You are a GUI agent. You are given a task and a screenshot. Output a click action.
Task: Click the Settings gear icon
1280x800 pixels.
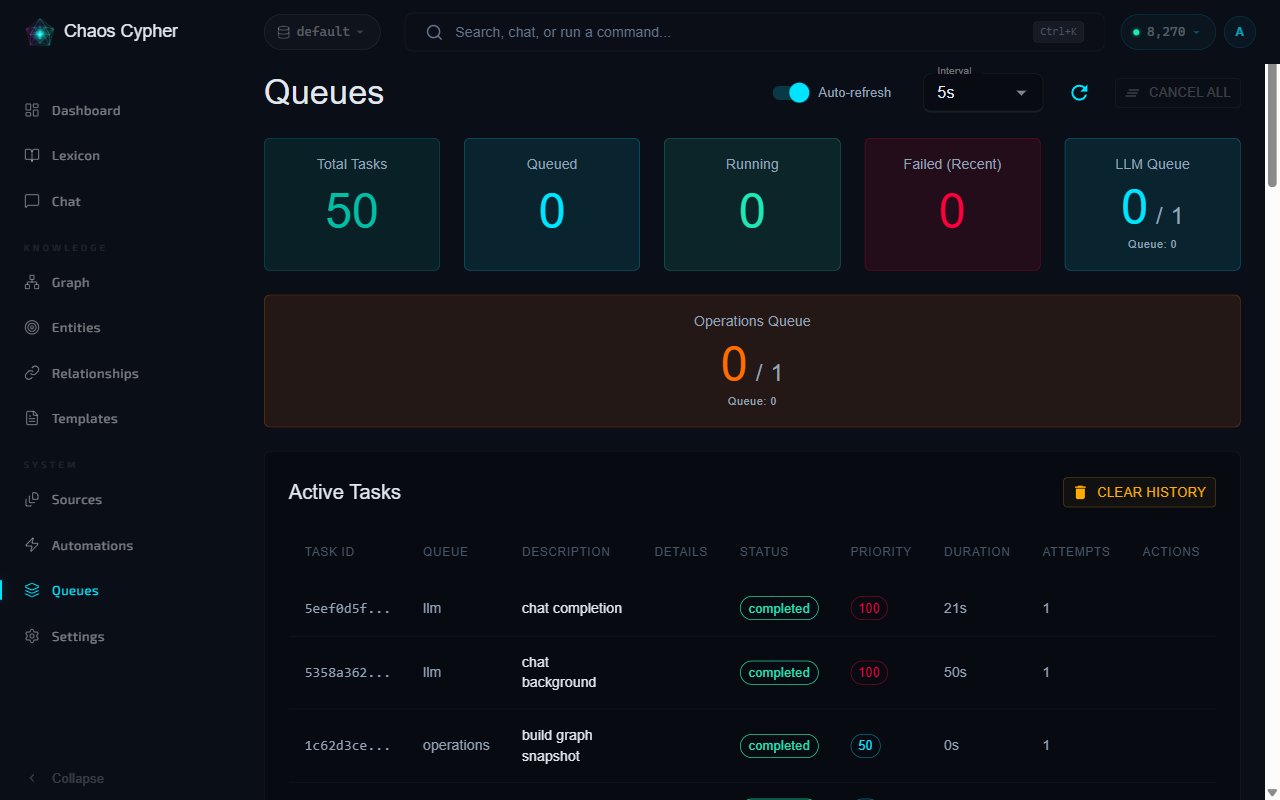coord(32,636)
